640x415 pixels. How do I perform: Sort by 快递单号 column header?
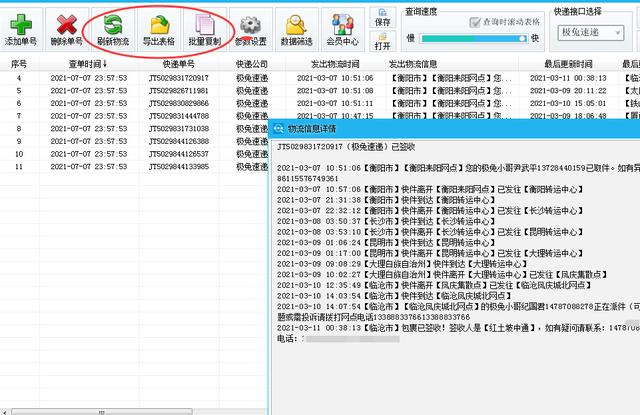(178, 64)
